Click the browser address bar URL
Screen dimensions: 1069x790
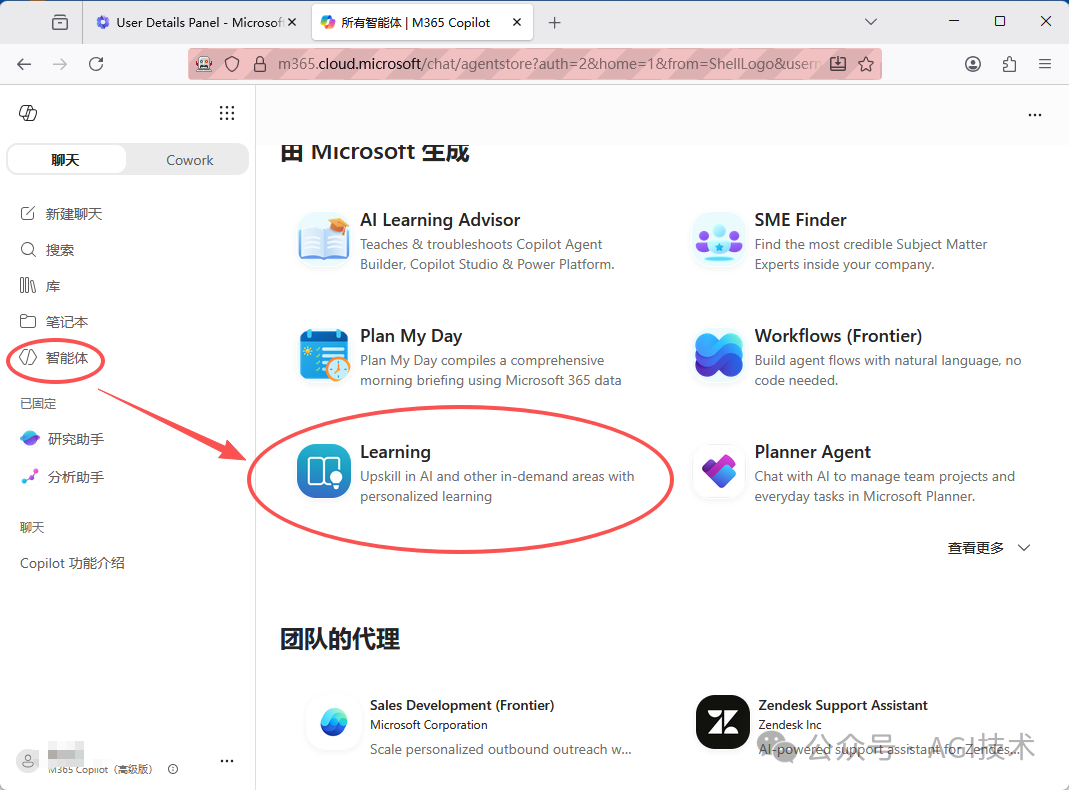click(x=549, y=64)
